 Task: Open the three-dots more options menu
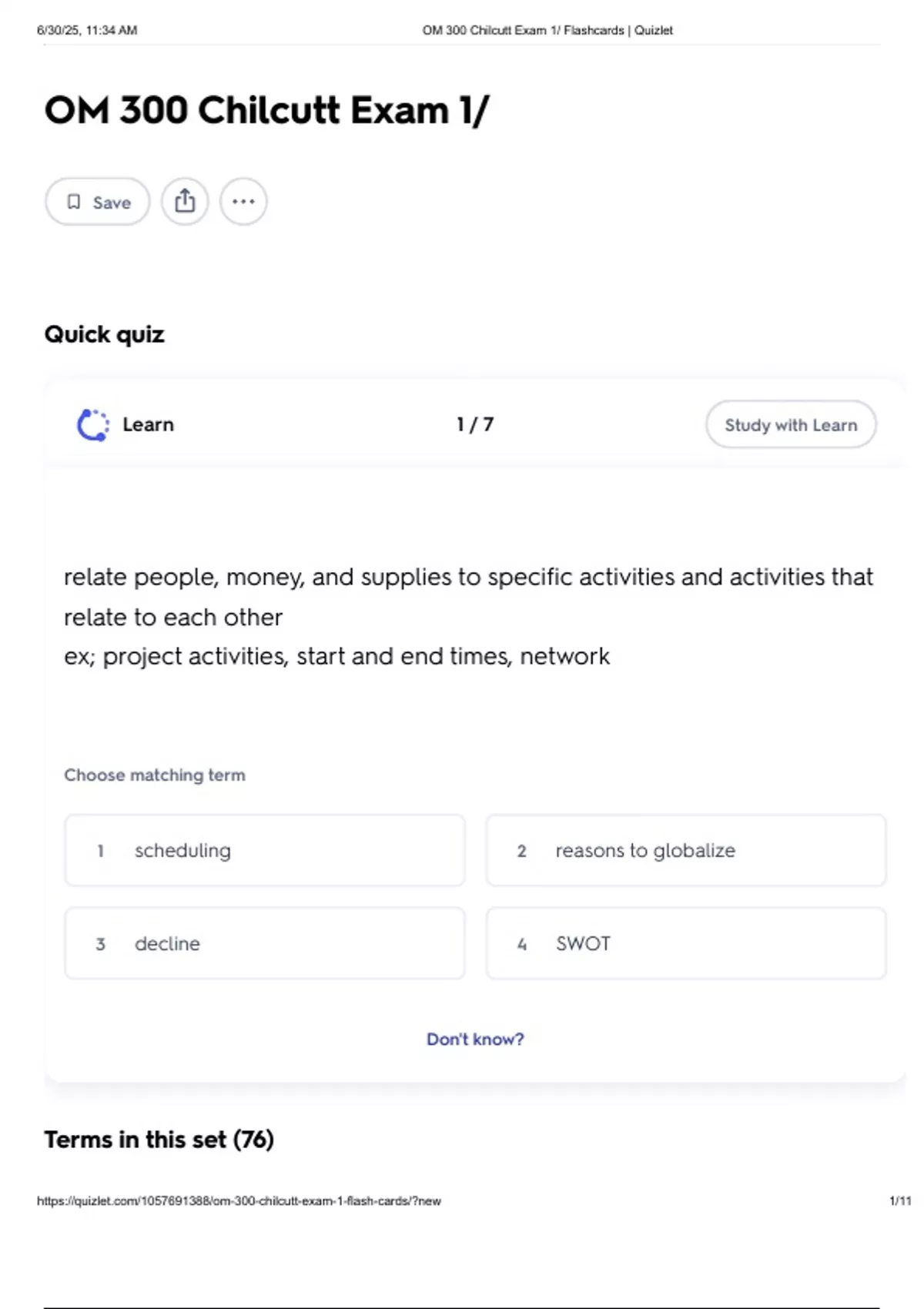(243, 202)
